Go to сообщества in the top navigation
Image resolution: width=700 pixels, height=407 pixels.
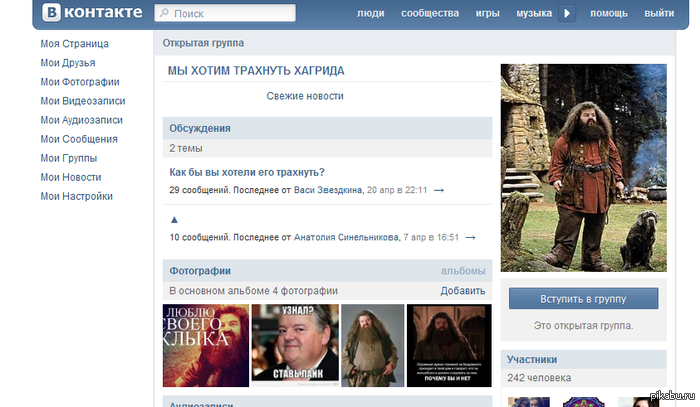coord(430,14)
